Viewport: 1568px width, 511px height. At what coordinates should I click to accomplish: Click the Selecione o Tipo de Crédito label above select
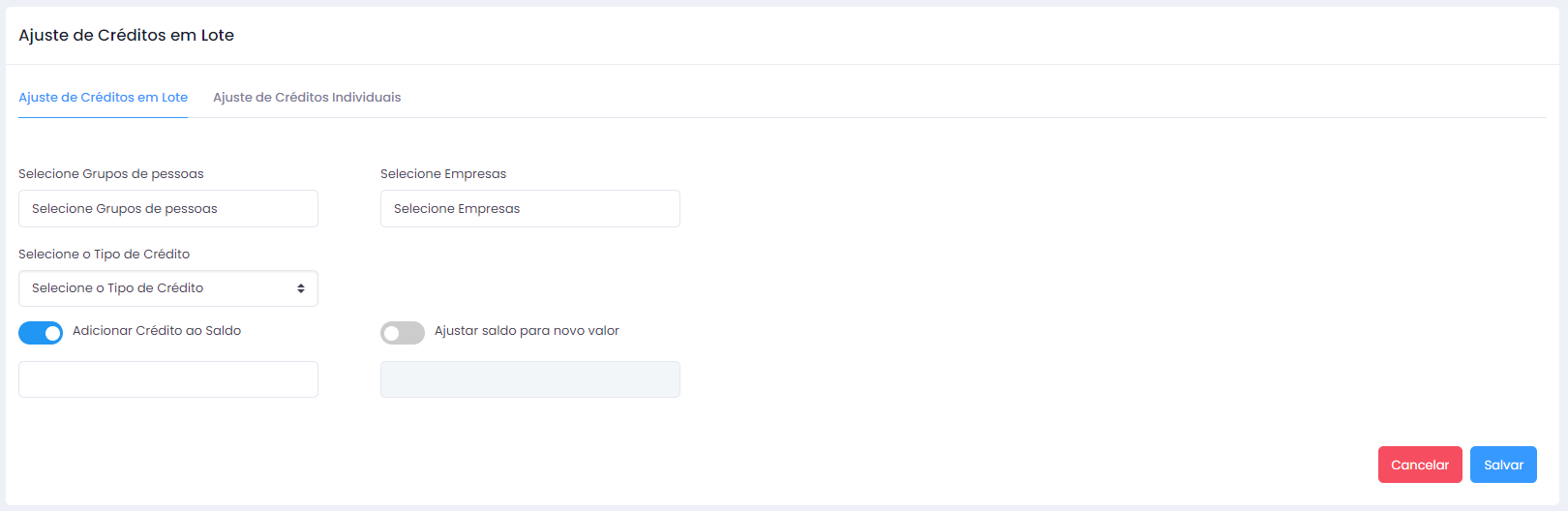(105, 255)
